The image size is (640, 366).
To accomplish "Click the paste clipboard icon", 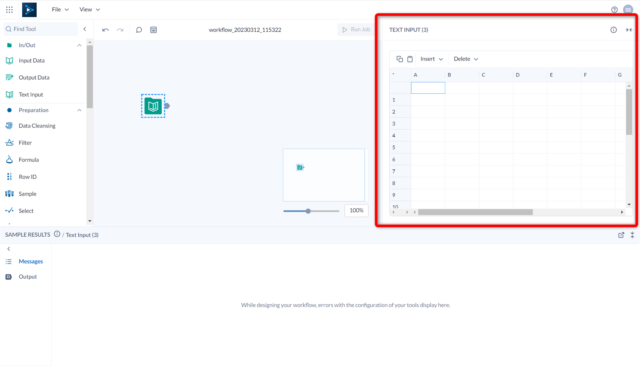I will tap(410, 59).
